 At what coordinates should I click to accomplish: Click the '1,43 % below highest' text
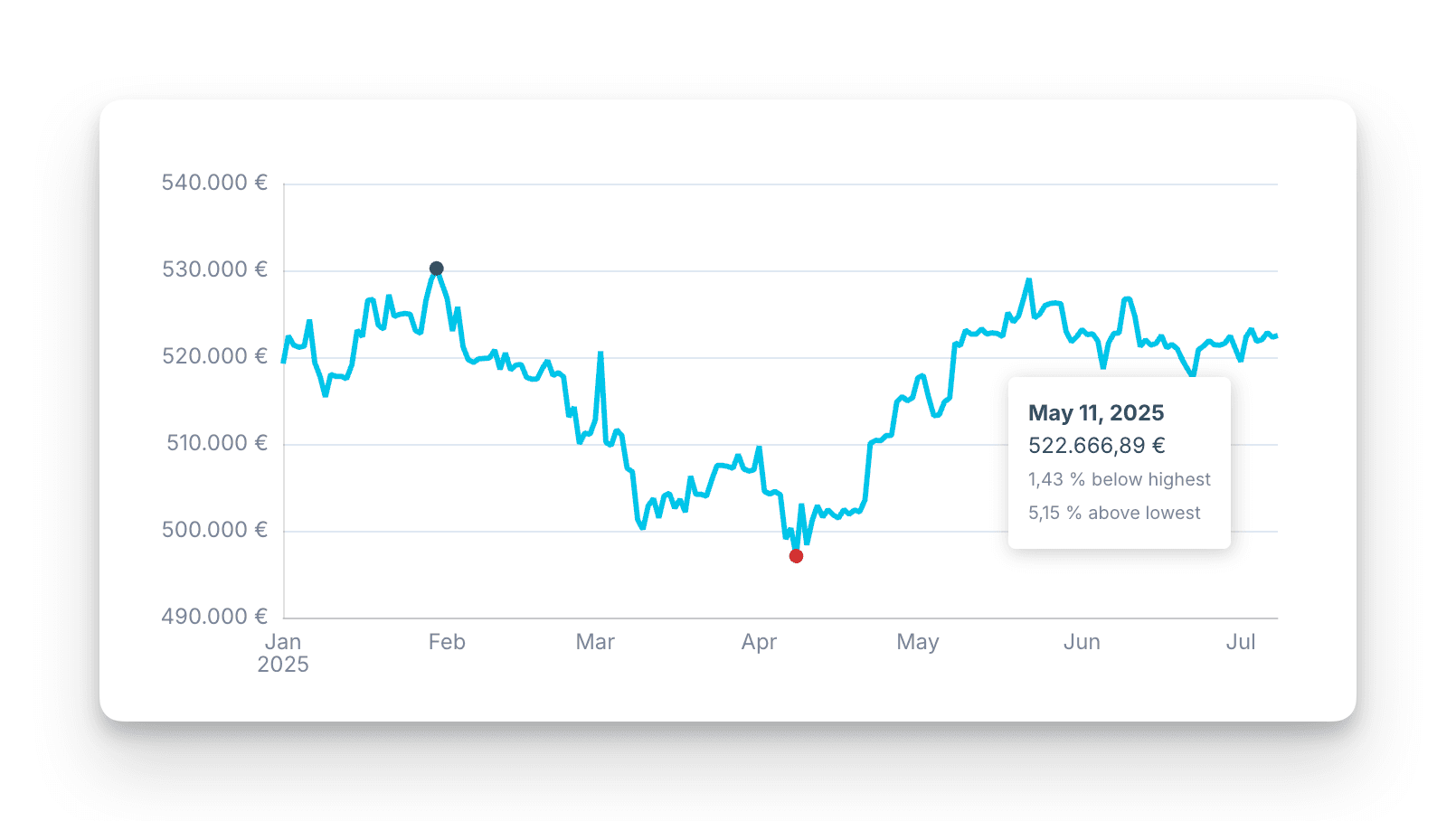tap(1119, 479)
